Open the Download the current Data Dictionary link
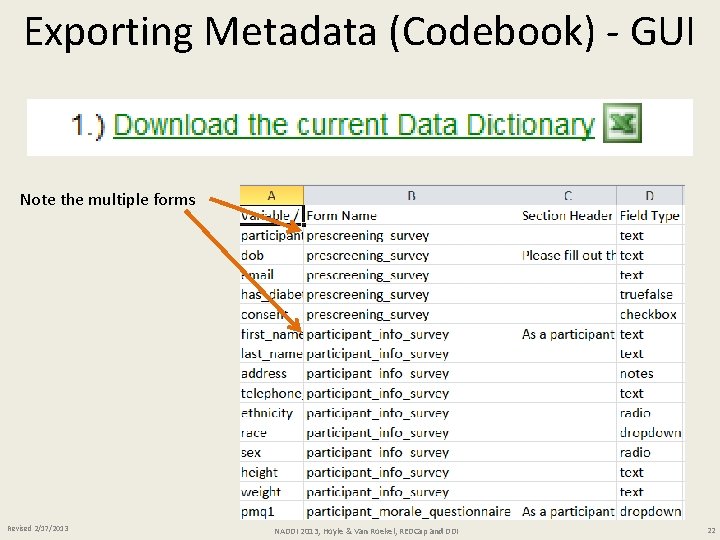The width and height of the screenshot is (720, 540). 354,126
